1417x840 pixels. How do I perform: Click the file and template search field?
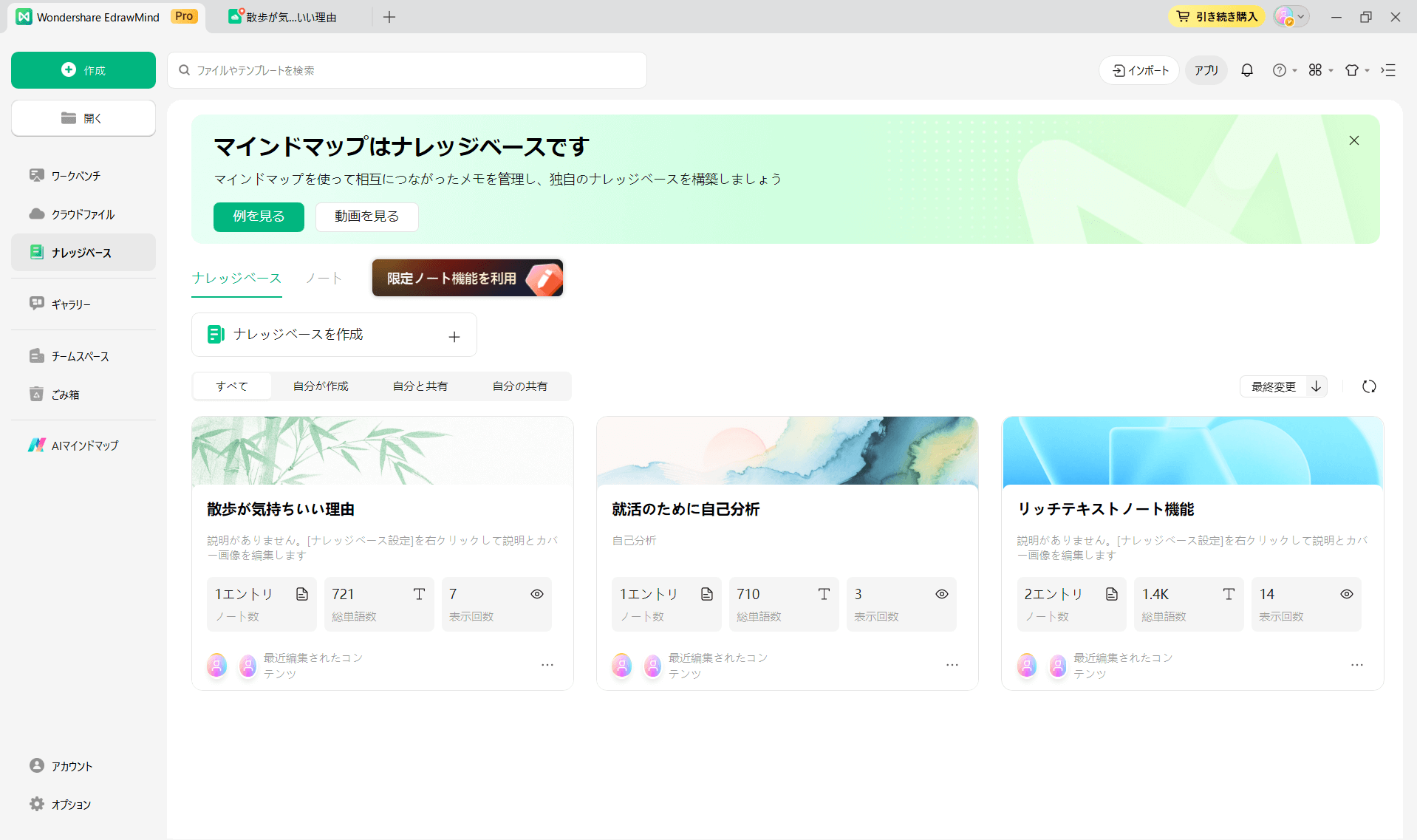406,69
